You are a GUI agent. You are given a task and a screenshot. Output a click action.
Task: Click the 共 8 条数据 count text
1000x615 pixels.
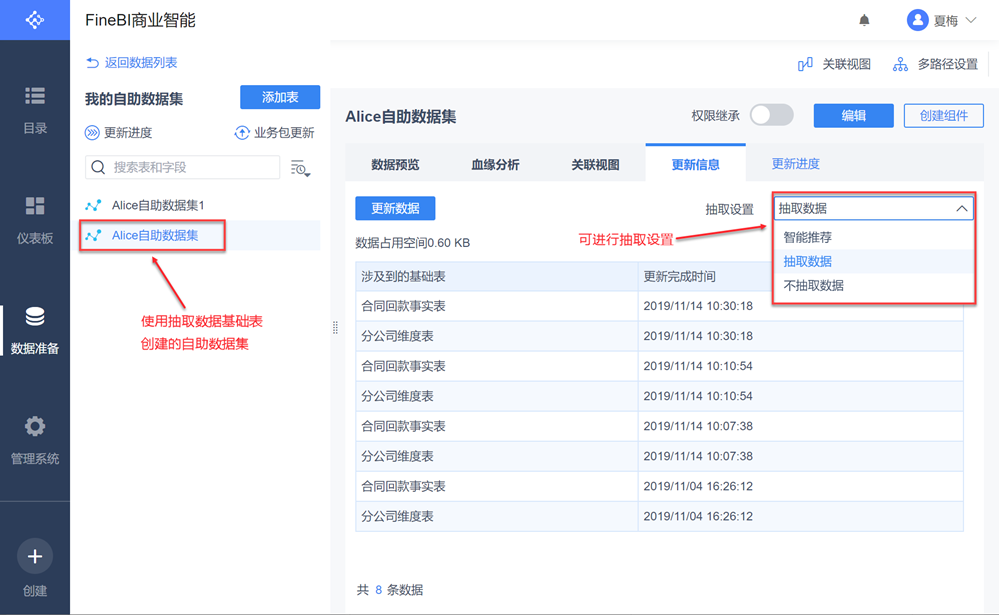coord(390,589)
